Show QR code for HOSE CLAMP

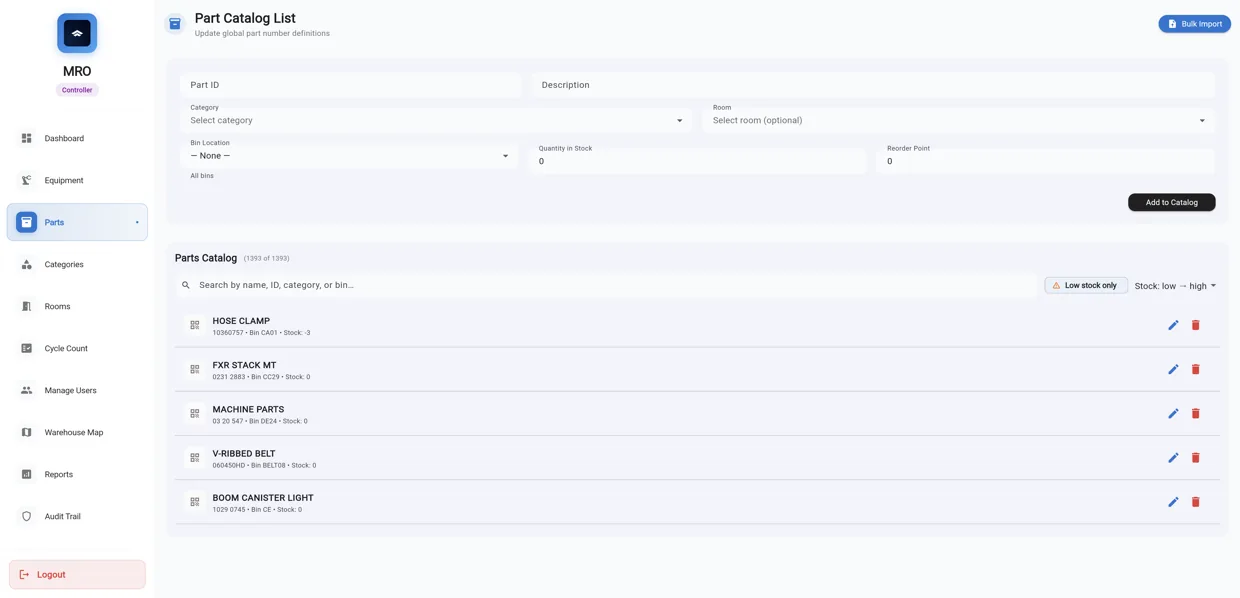click(195, 325)
